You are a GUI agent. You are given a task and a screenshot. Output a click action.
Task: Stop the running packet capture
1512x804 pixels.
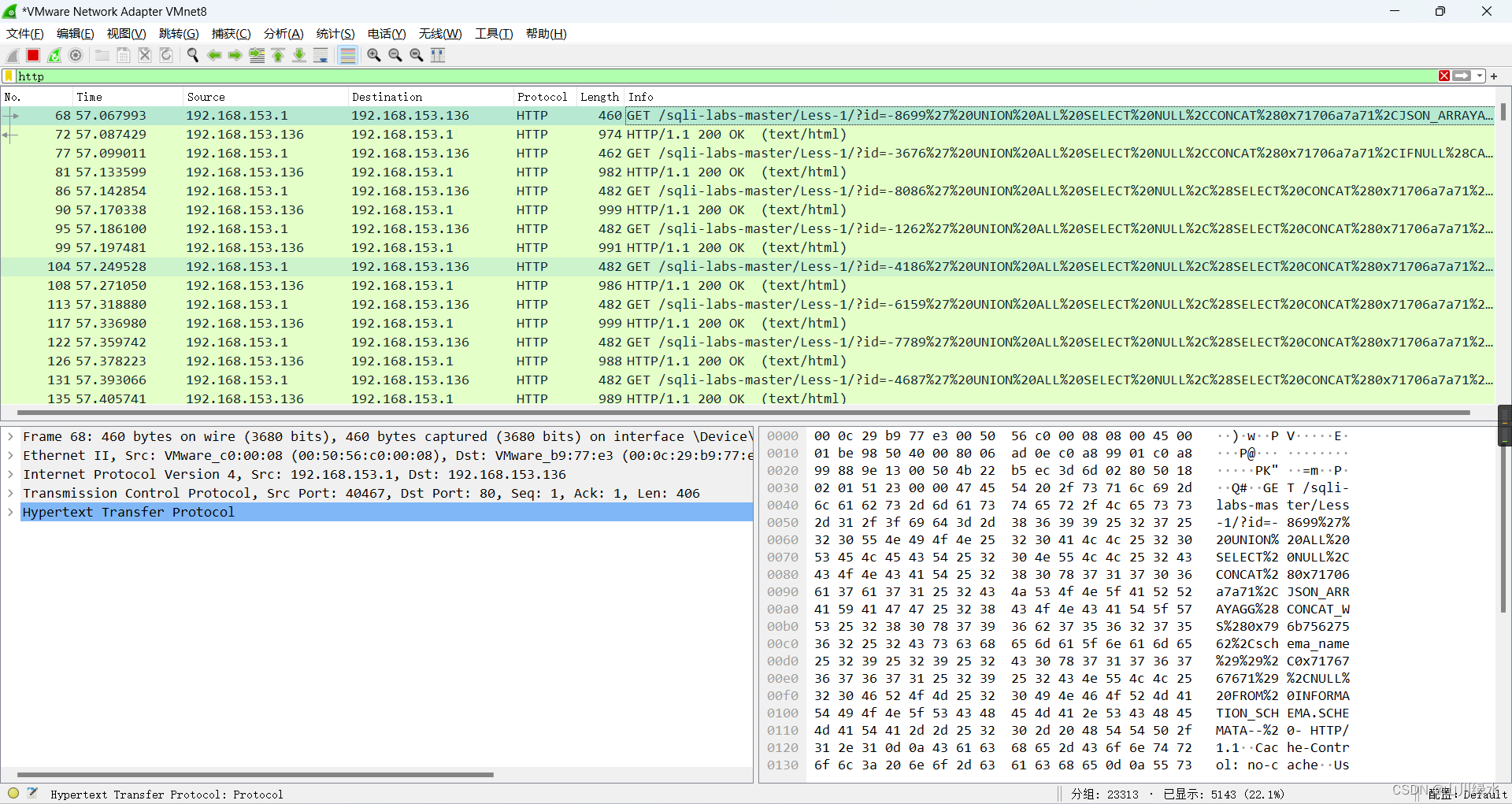[x=33, y=55]
